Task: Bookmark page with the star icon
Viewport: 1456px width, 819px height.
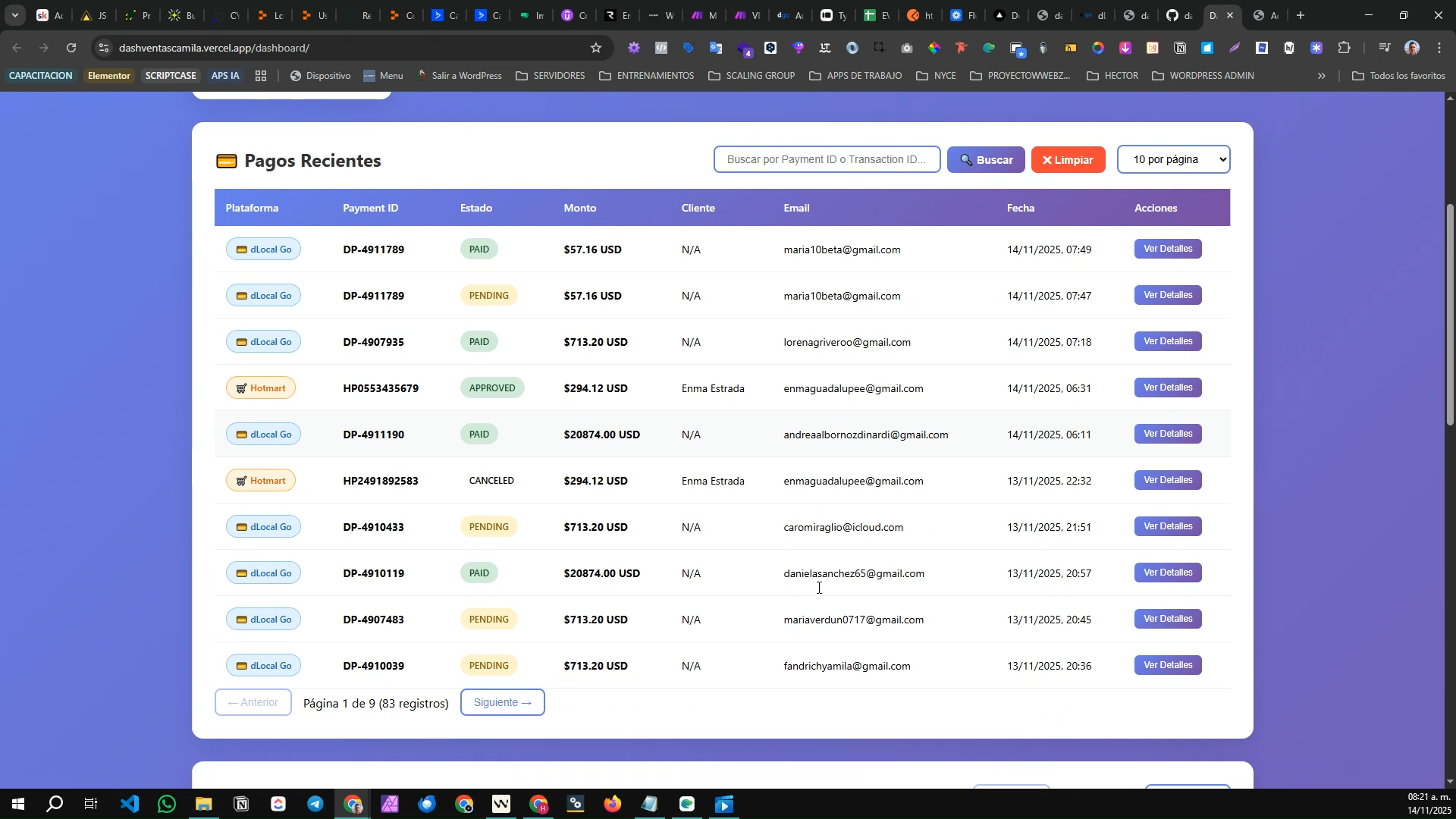Action: point(596,48)
